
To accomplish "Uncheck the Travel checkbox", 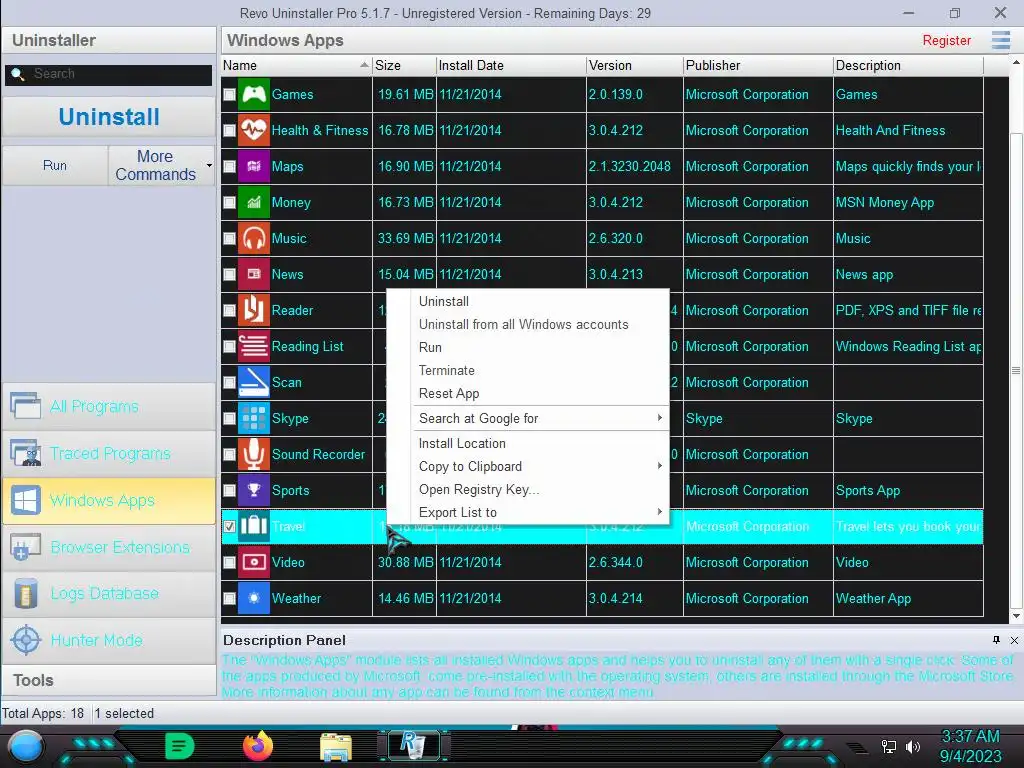I will [x=229, y=526].
